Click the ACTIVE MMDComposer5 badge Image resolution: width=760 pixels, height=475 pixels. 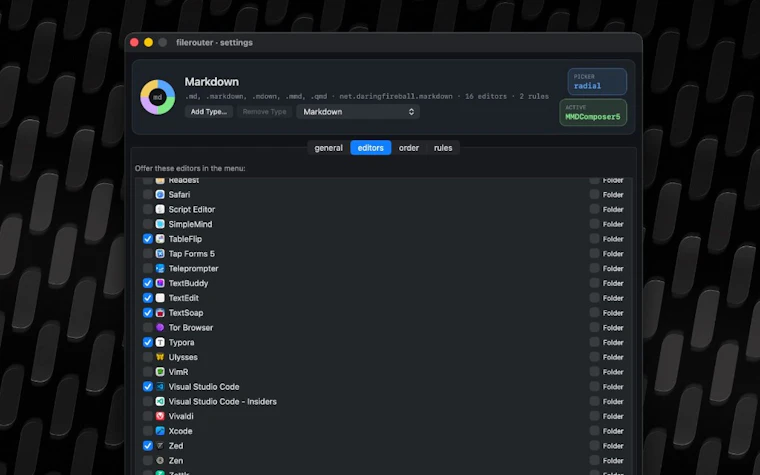[x=593, y=112]
